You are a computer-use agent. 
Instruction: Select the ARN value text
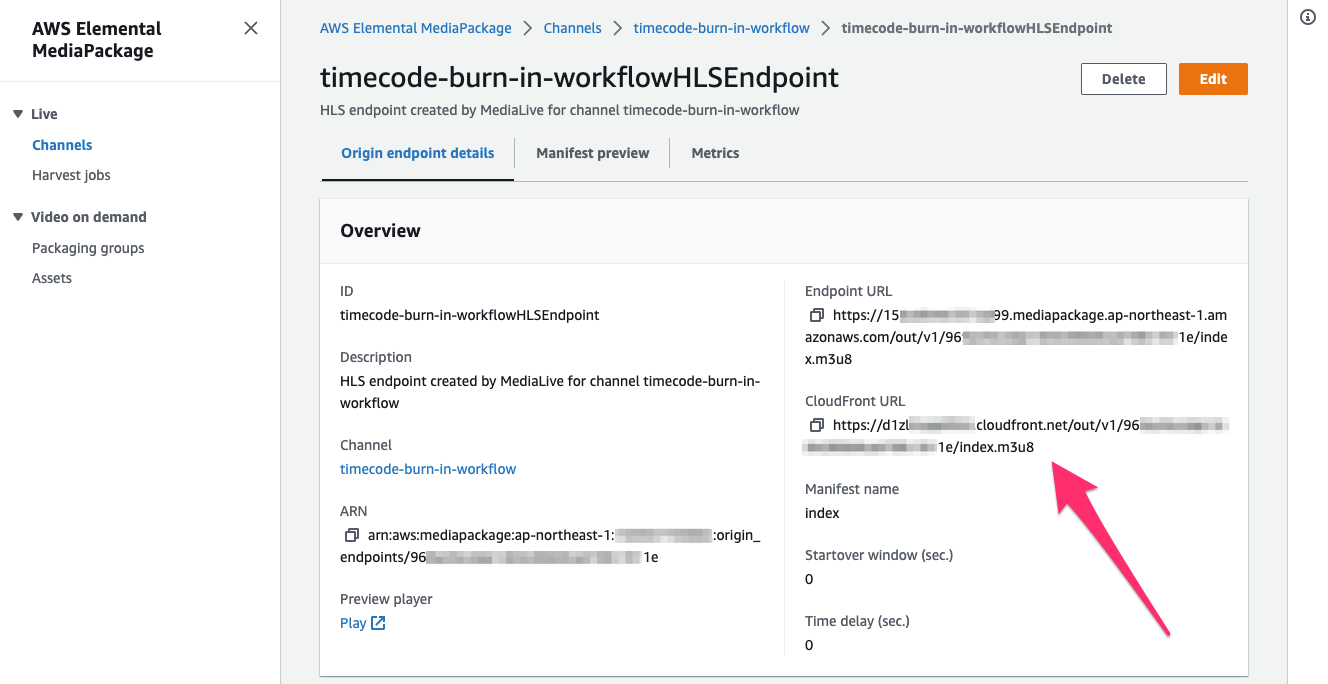pyautogui.click(x=550, y=546)
